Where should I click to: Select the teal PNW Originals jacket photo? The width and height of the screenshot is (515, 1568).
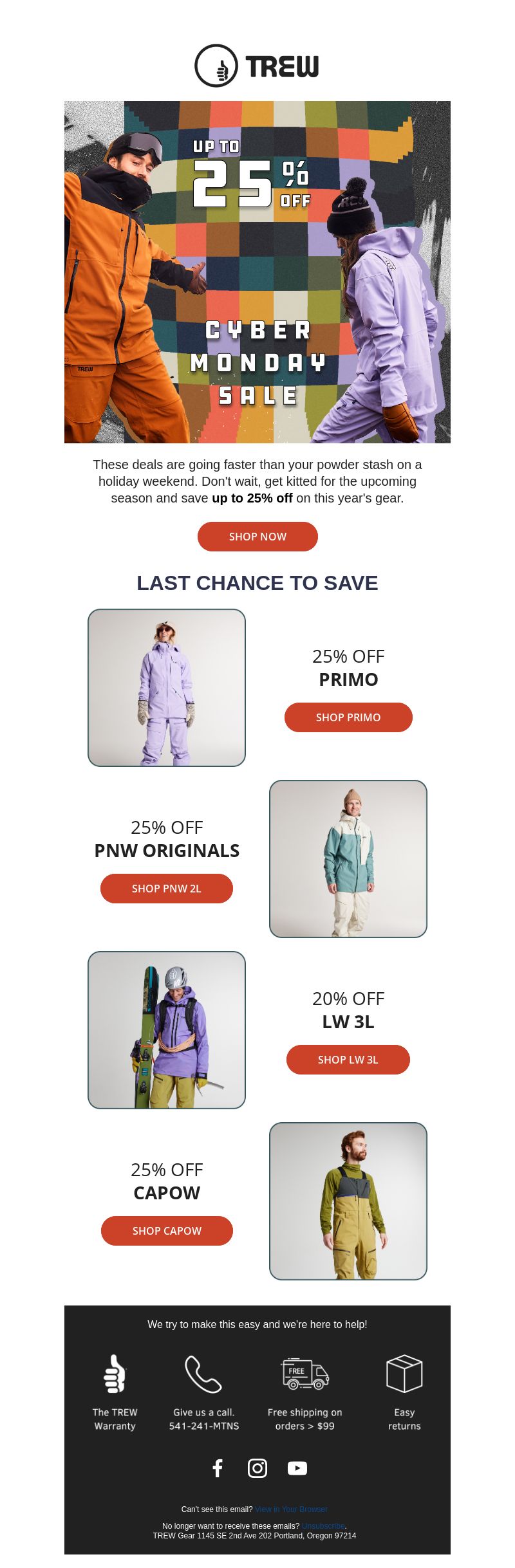click(x=348, y=859)
